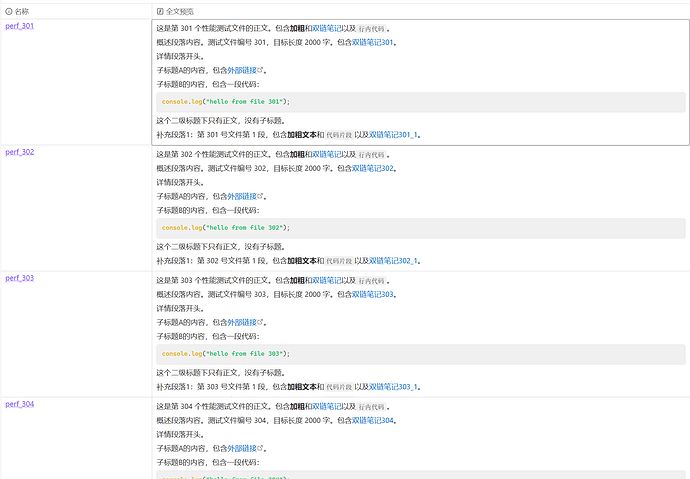Click 双链笔记 link in first line of perf_303
The height and width of the screenshot is (479, 690).
tap(327, 281)
